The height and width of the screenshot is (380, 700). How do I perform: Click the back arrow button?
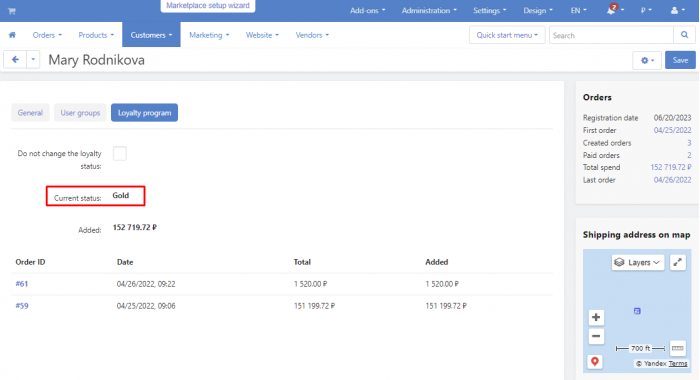(15, 59)
